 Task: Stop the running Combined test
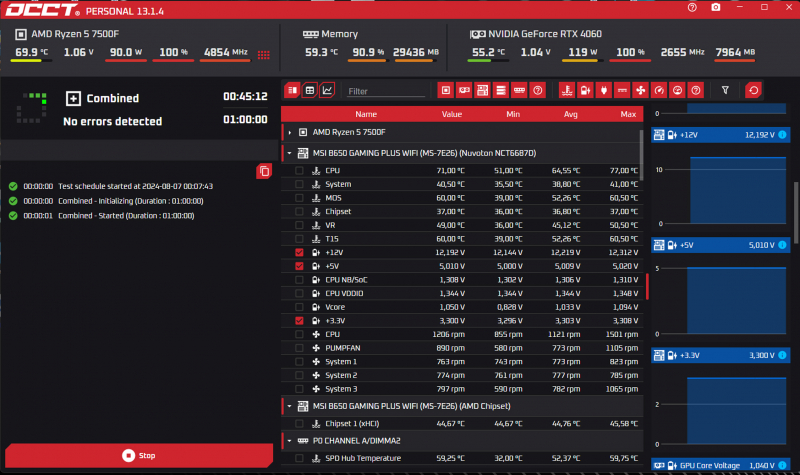pos(139,456)
